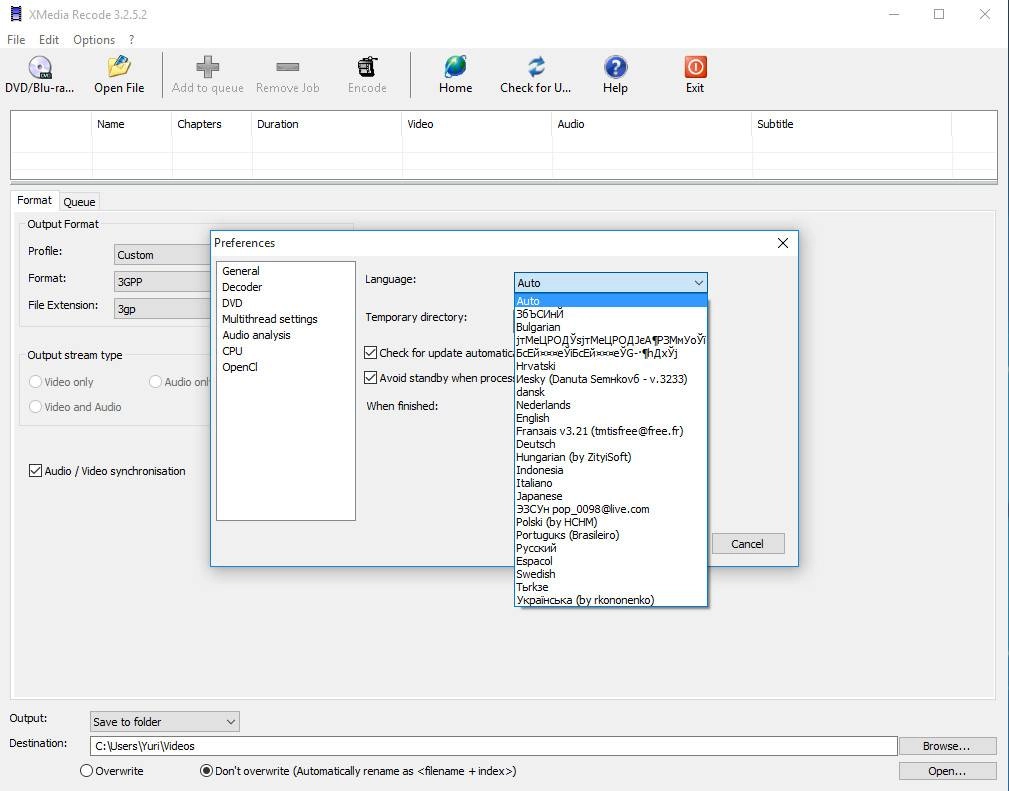Choose Italiano in the language list
Image resolution: width=1009 pixels, height=791 pixels.
click(611, 483)
